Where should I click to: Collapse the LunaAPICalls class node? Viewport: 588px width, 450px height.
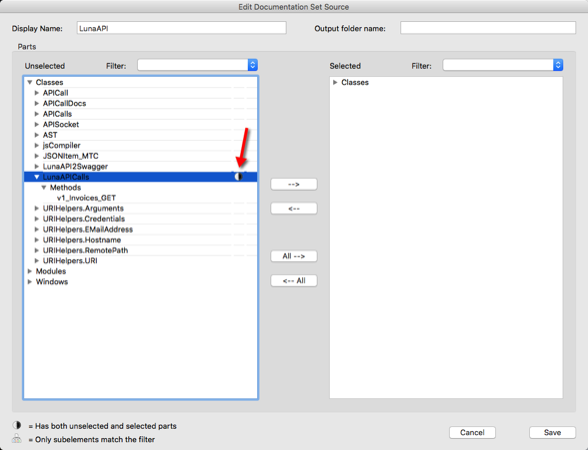click(37, 177)
